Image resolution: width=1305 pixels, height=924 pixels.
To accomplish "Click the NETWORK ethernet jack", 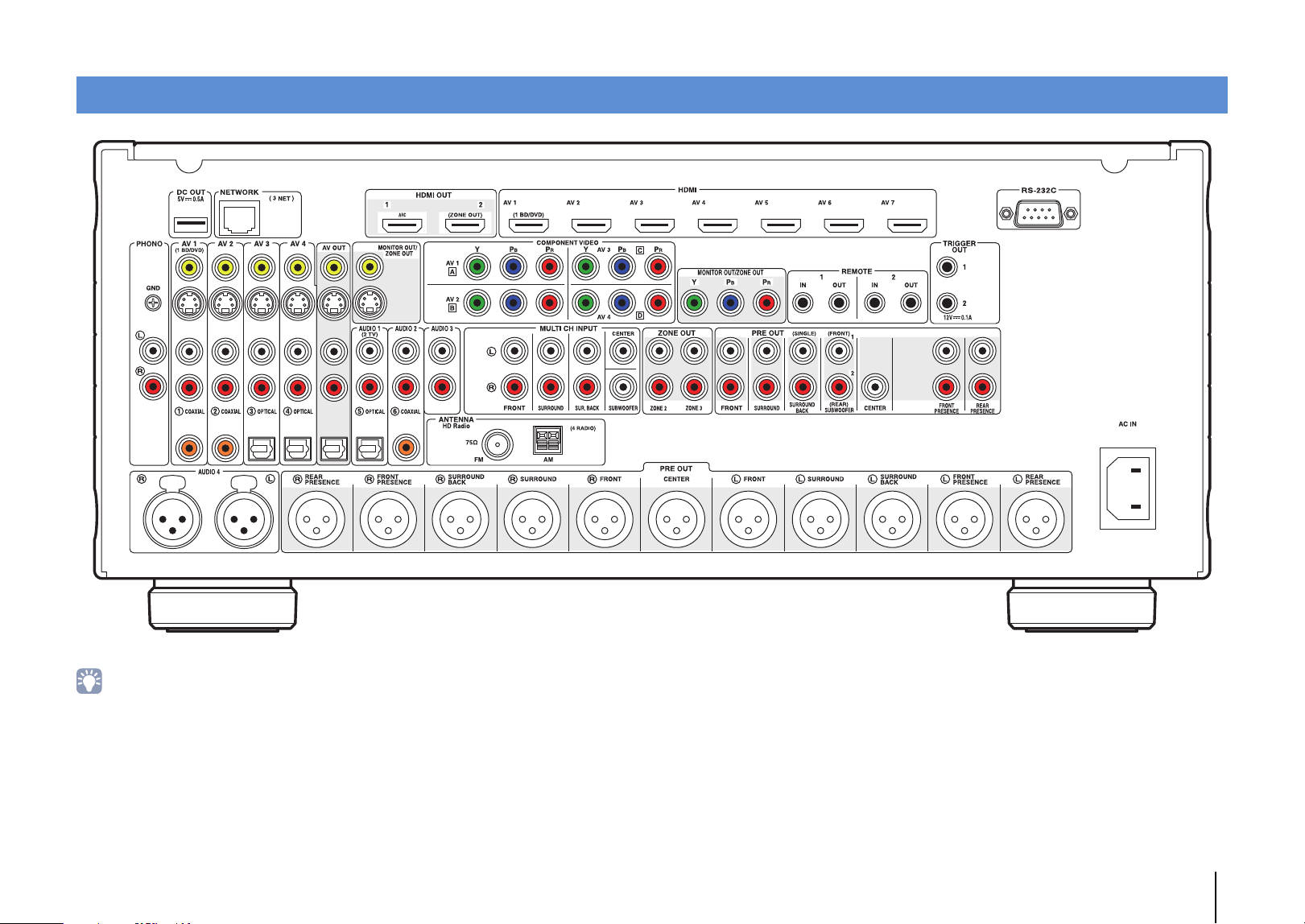I will (239, 218).
